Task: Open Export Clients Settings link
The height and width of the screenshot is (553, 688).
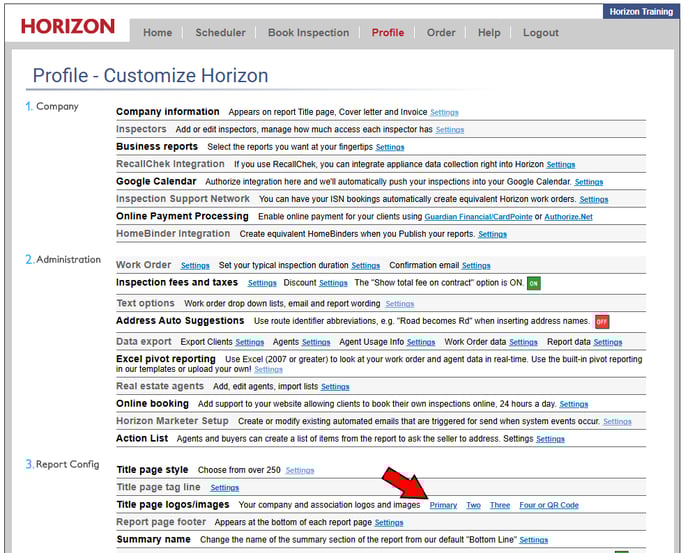Action: click(250, 343)
